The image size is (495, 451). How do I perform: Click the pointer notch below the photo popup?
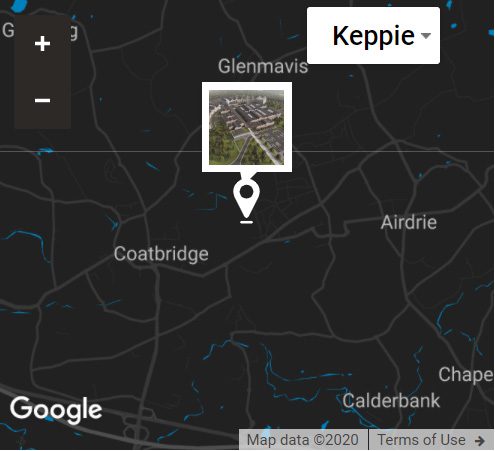point(247,175)
